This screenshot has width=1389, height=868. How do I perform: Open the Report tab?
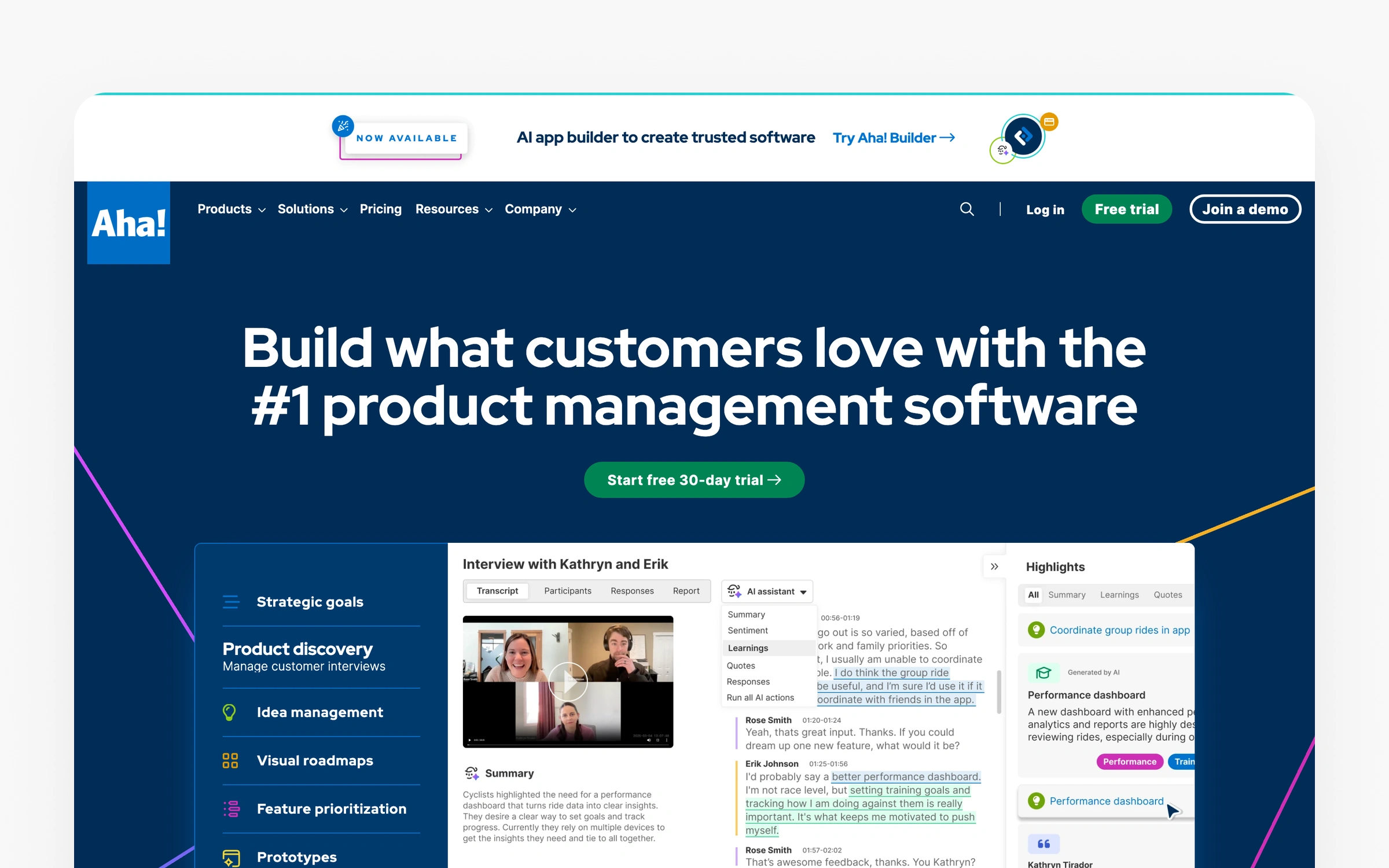click(x=686, y=591)
